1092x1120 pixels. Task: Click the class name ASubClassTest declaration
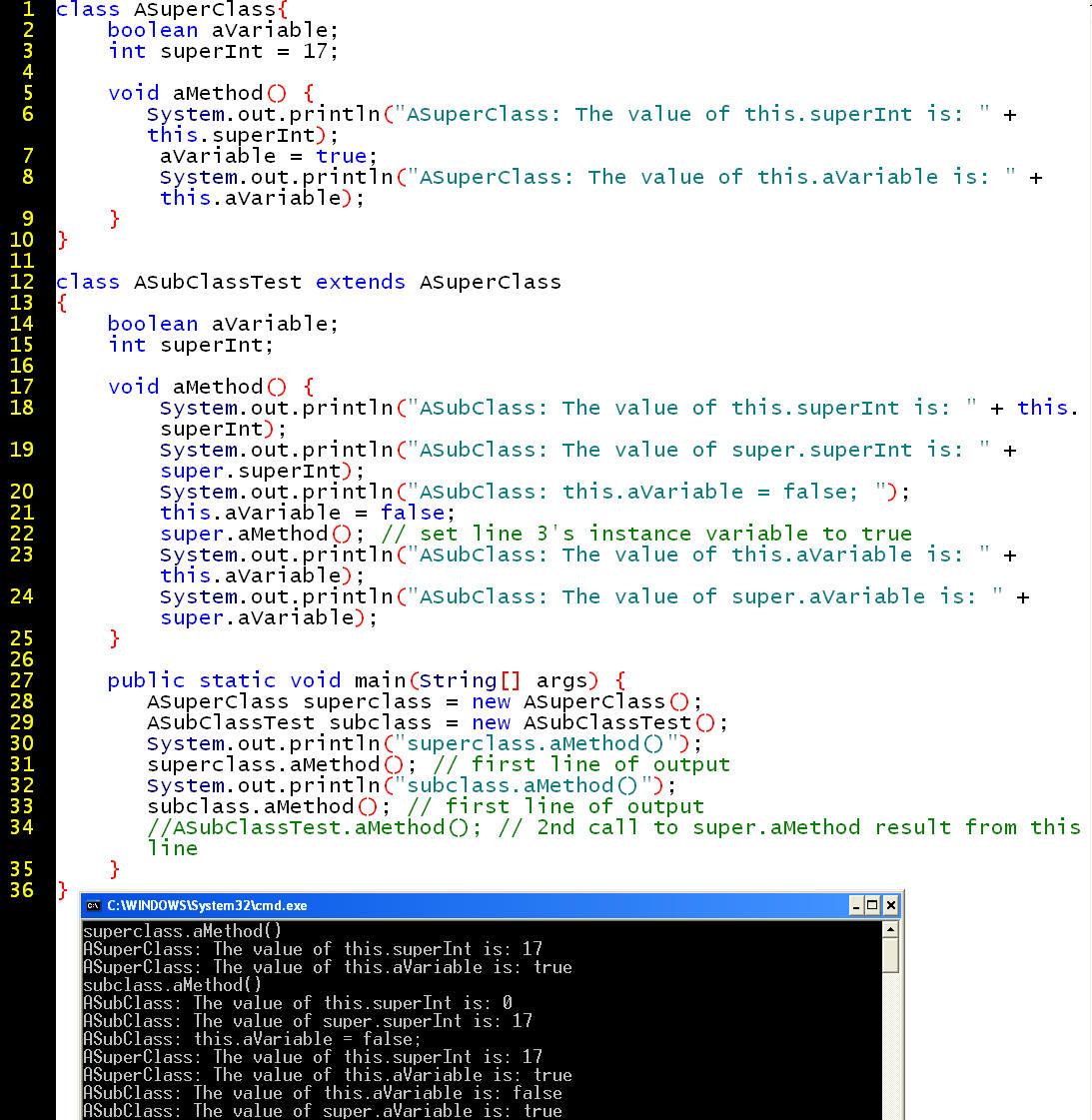pyautogui.click(x=217, y=282)
